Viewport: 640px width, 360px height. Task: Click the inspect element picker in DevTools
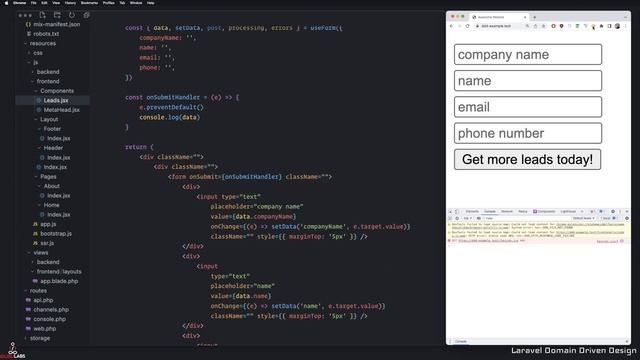pos(450,211)
